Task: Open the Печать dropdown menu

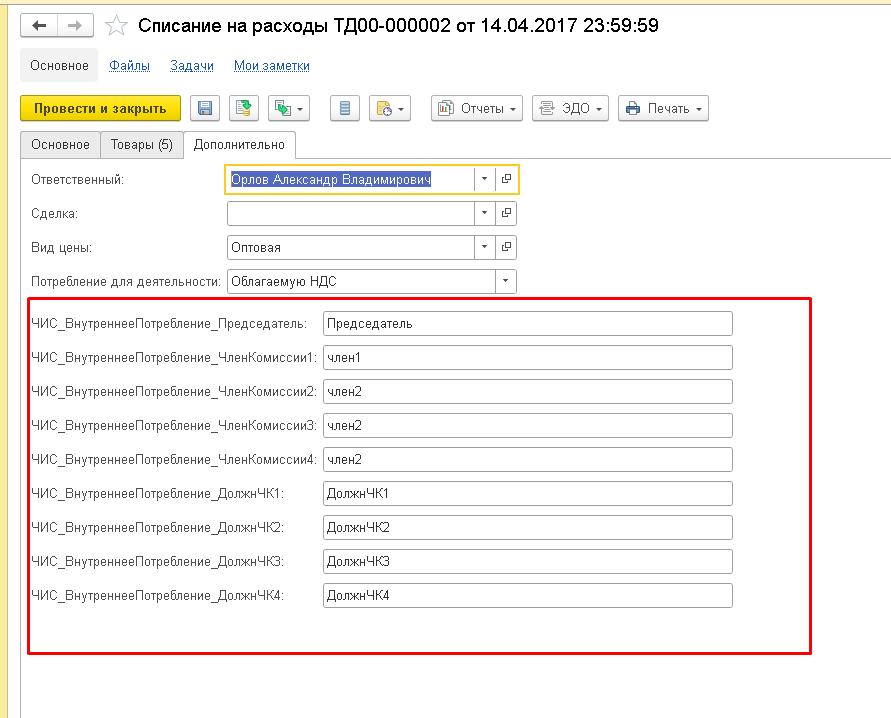Action: [663, 108]
